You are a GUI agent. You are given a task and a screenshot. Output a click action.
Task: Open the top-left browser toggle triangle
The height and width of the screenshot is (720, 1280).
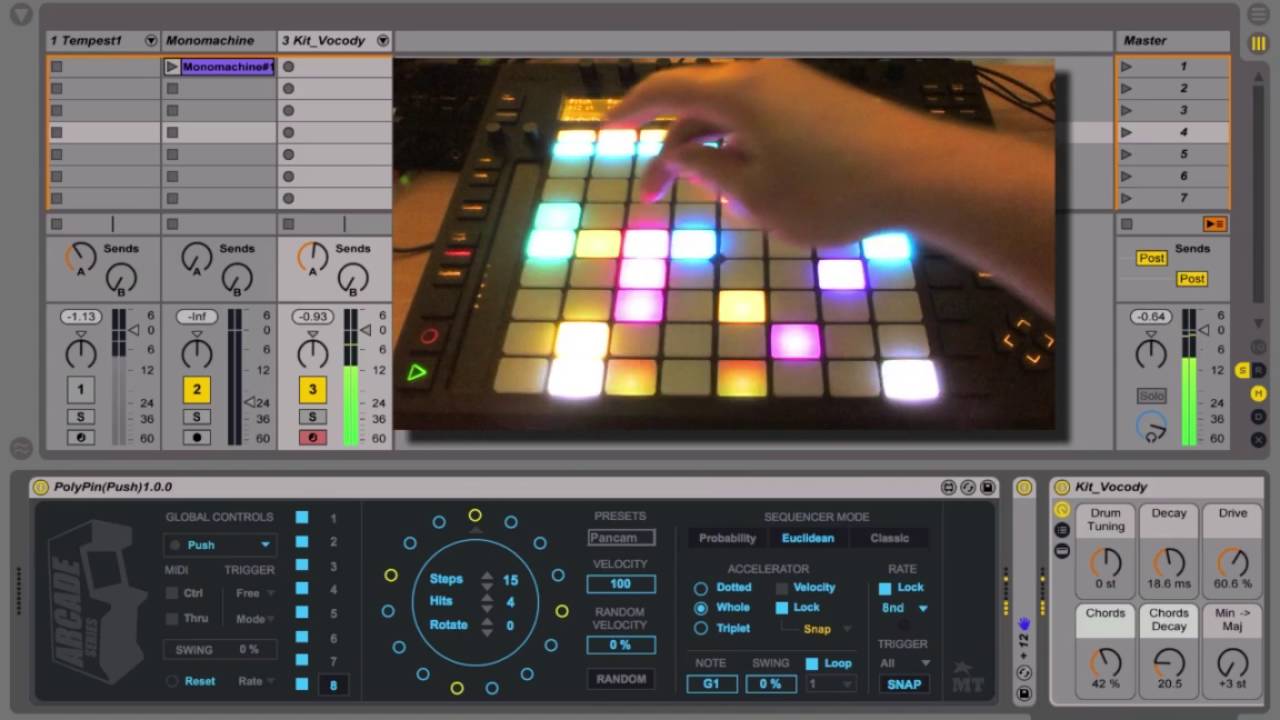tap(21, 15)
